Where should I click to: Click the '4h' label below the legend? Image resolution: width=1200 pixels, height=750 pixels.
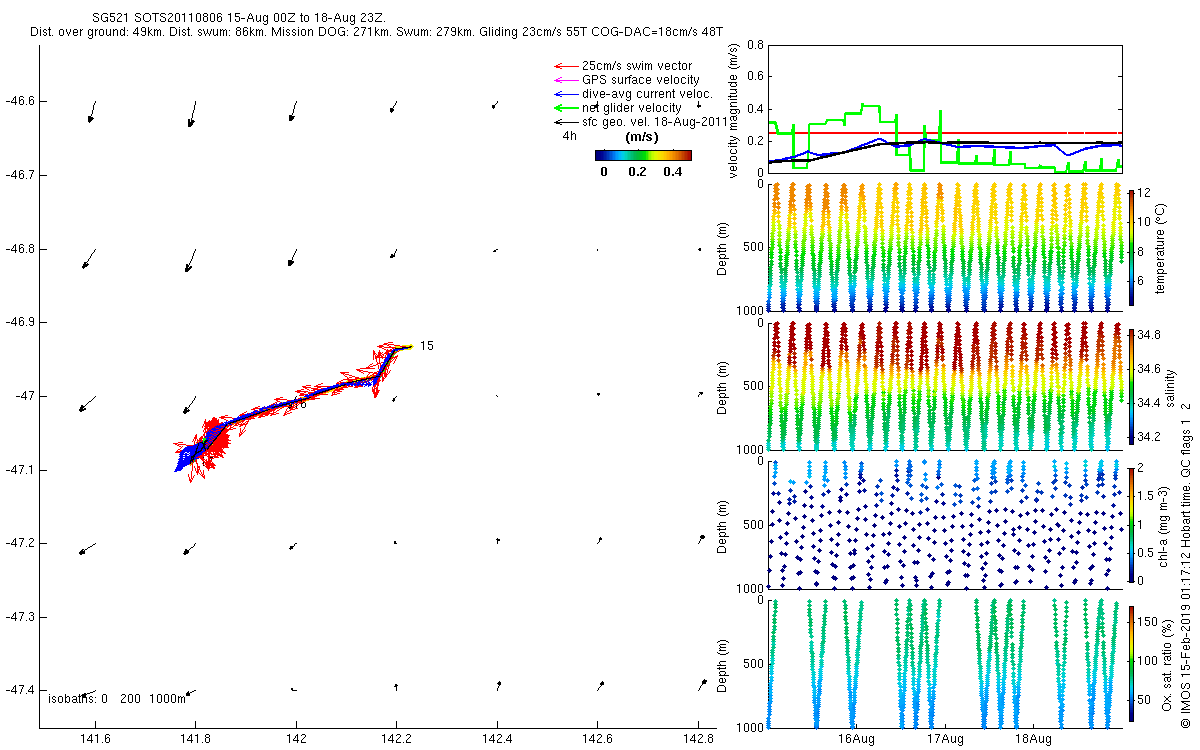(569, 136)
